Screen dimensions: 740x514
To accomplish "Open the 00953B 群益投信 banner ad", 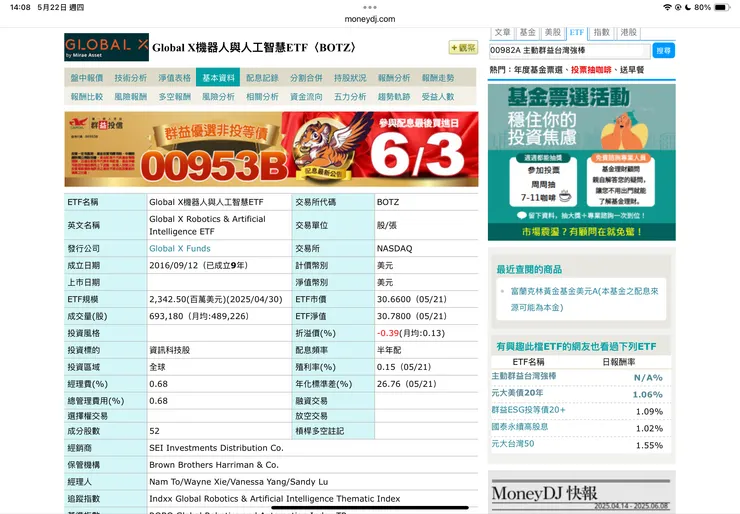I will [x=271, y=149].
